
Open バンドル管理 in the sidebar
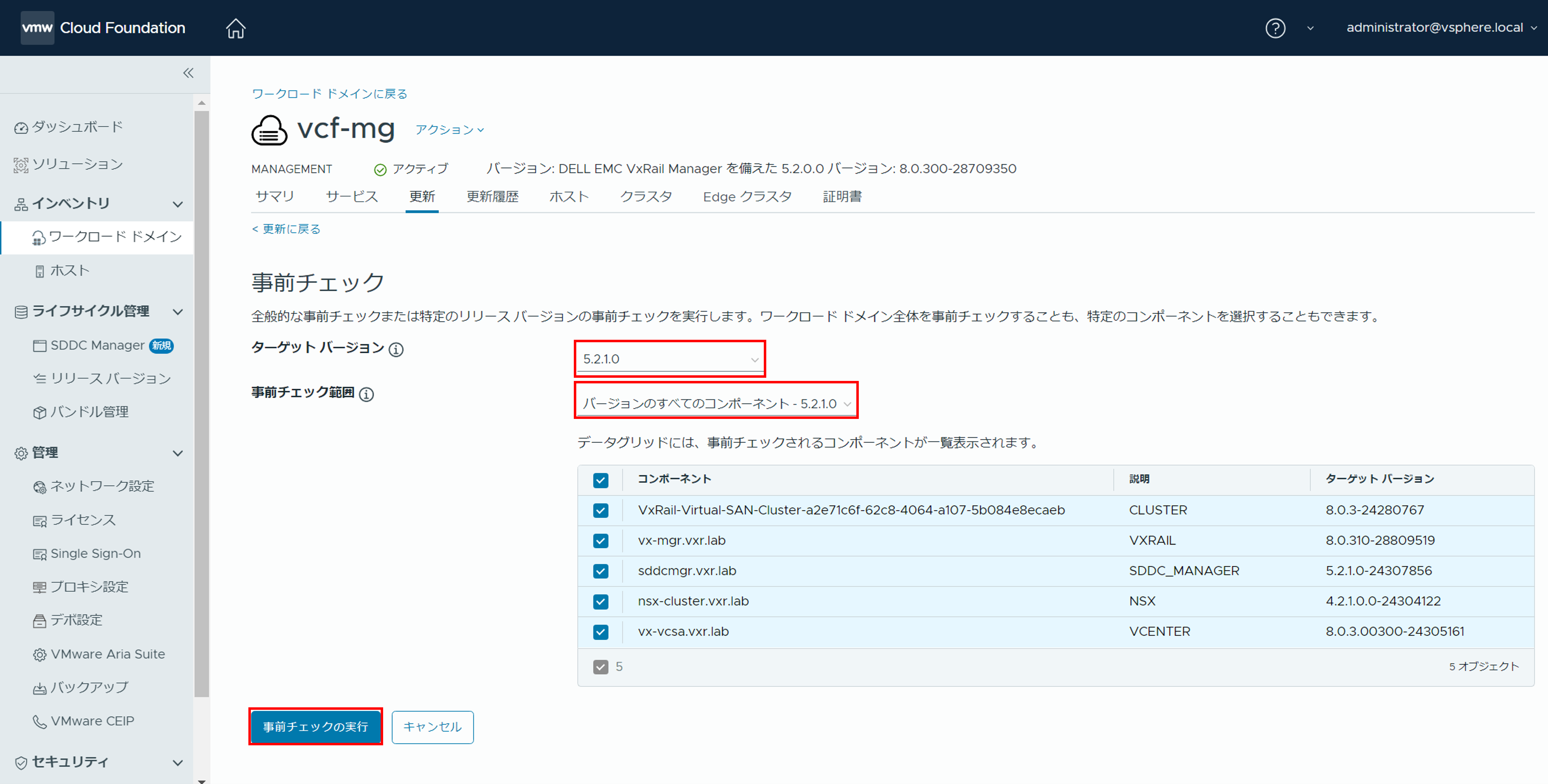pyautogui.click(x=81, y=412)
